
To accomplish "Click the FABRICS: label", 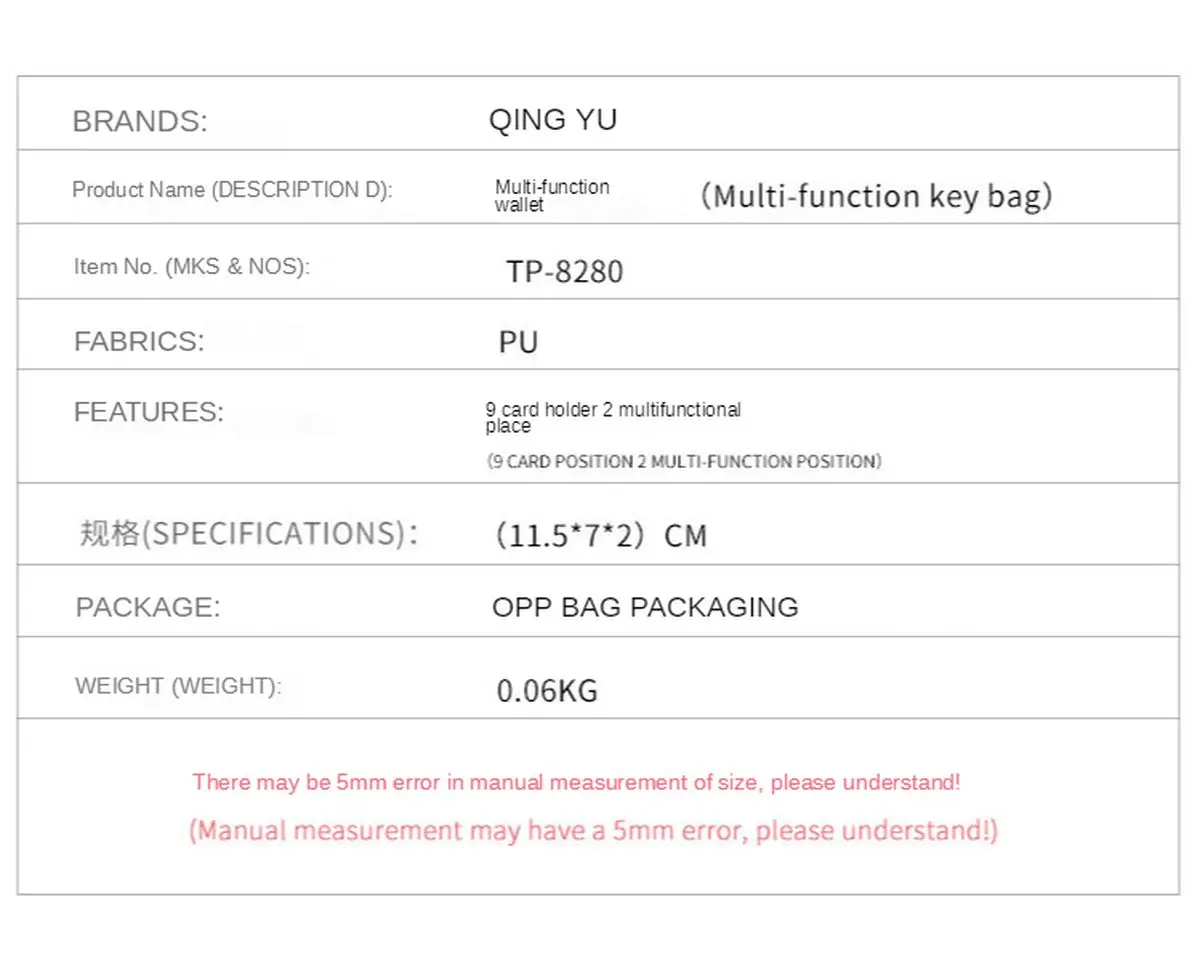I will 139,341.
